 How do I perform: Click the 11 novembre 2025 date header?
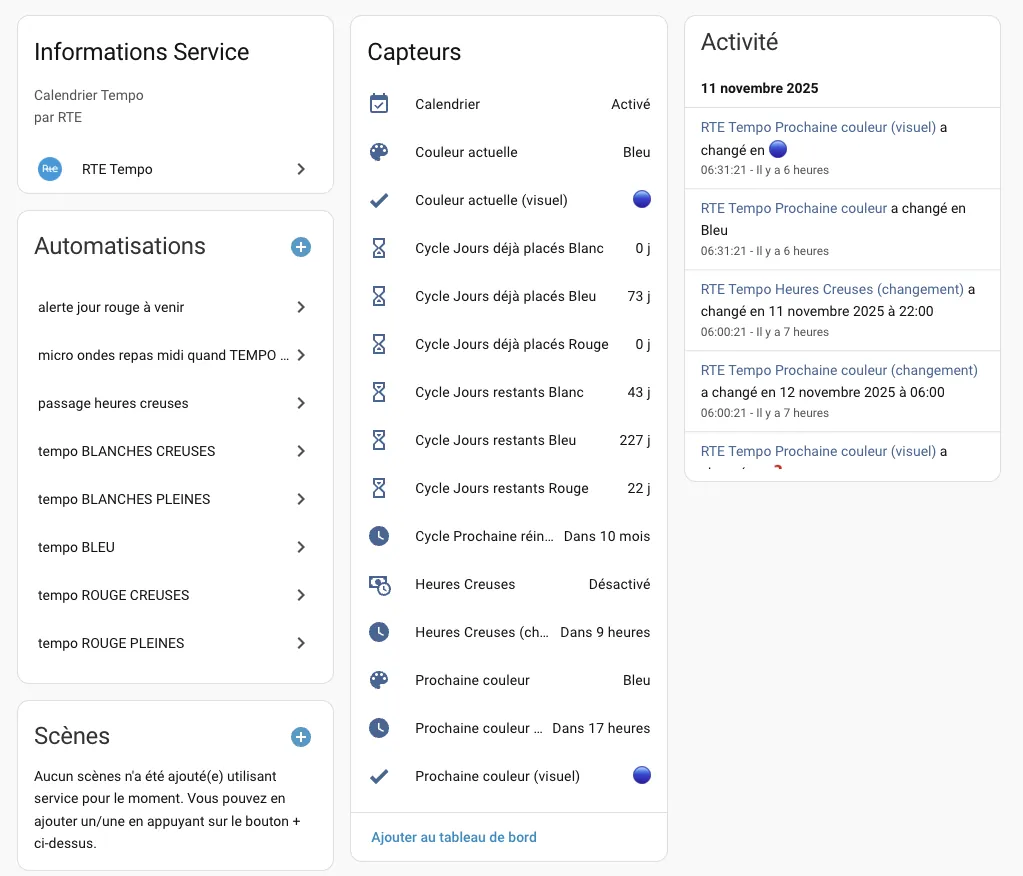pyautogui.click(x=759, y=88)
